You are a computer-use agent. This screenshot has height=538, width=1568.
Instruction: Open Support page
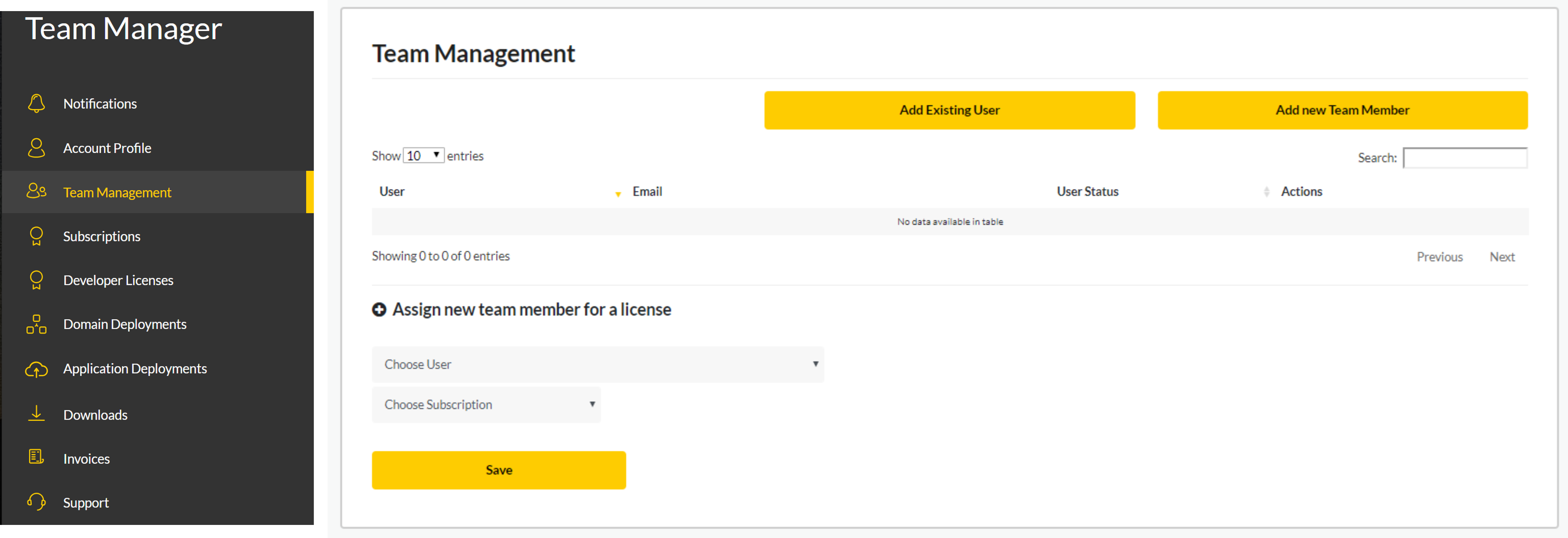click(86, 503)
